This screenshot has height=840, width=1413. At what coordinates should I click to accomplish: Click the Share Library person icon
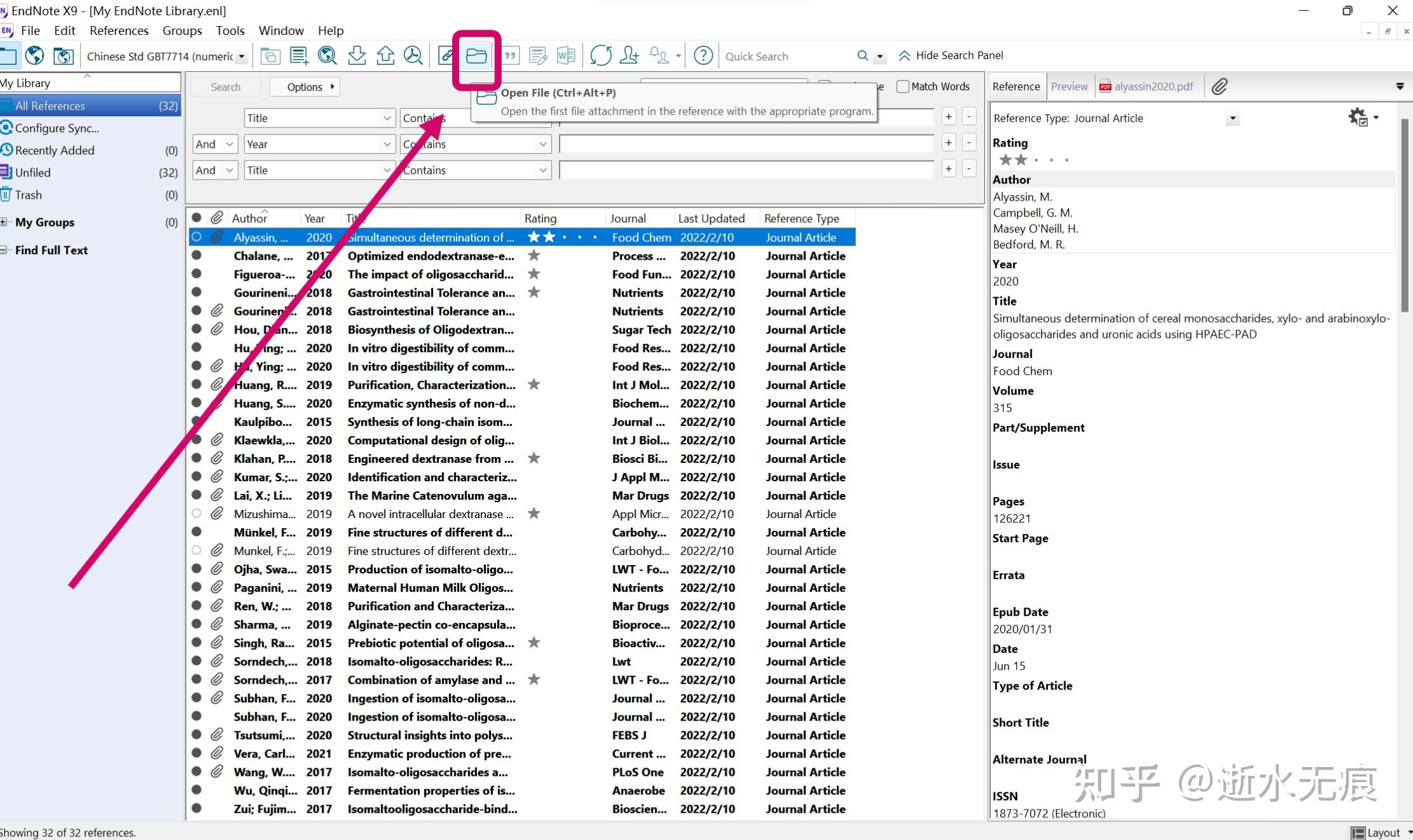629,55
